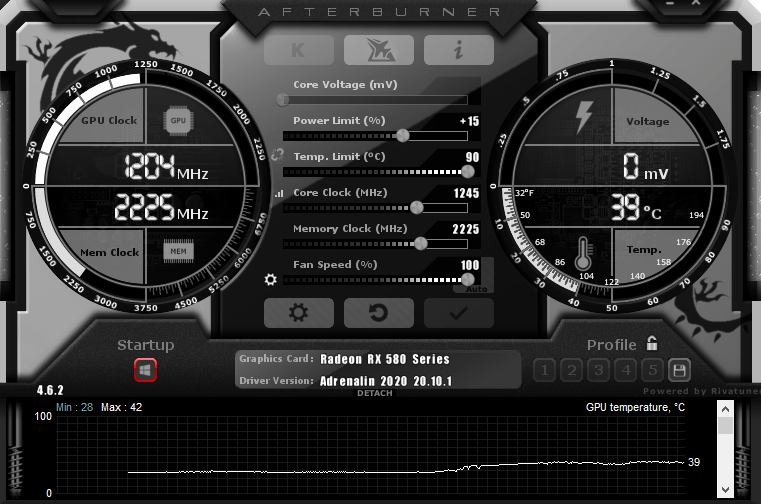Image resolution: width=761 pixels, height=504 pixels.
Task: Click the Adrenalin 2020 20.10.1 driver text
Action: pyautogui.click(x=386, y=381)
